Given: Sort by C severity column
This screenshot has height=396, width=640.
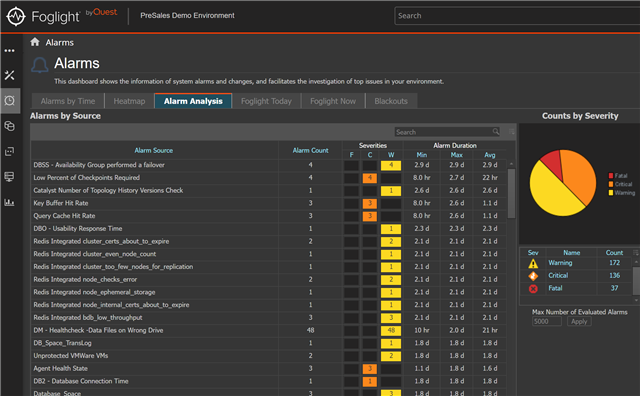Looking at the screenshot, I should click(x=370, y=155).
